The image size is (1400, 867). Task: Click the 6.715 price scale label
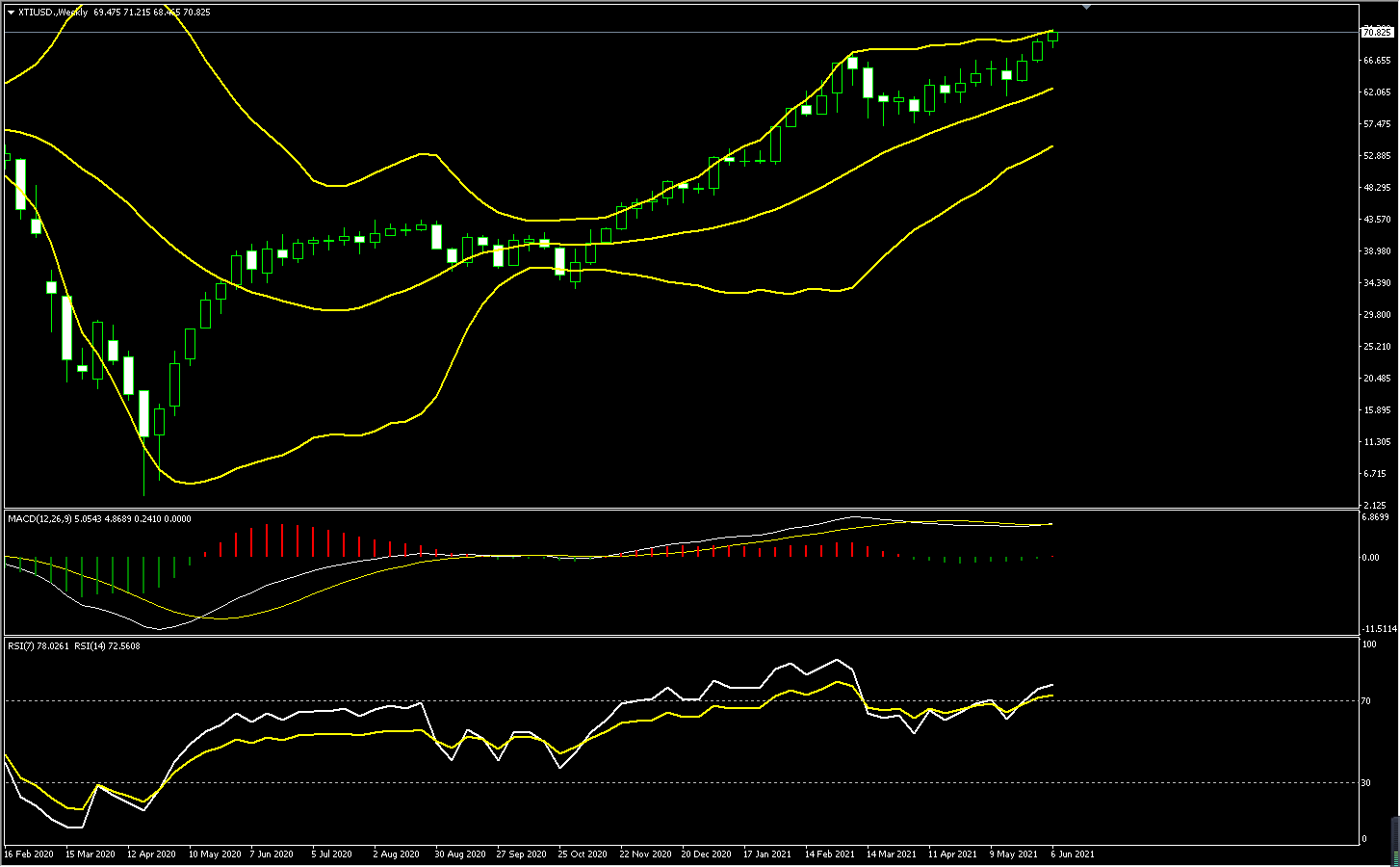click(1375, 474)
